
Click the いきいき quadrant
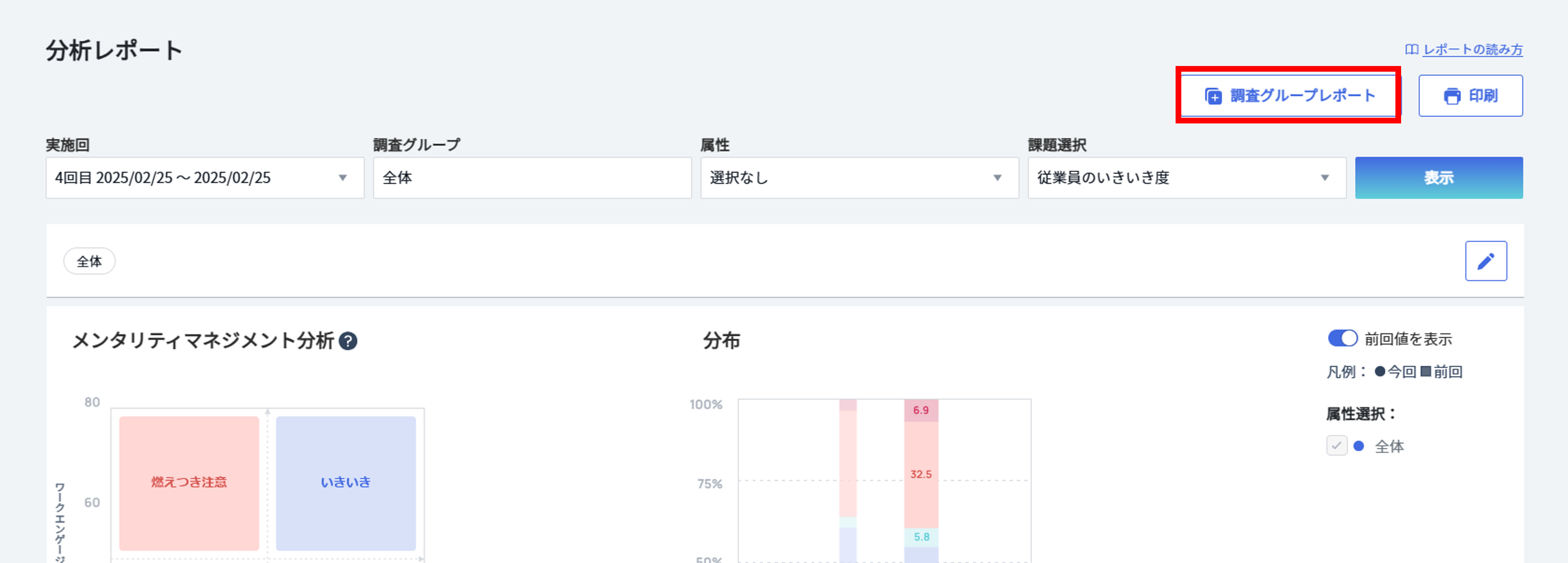pos(346,483)
